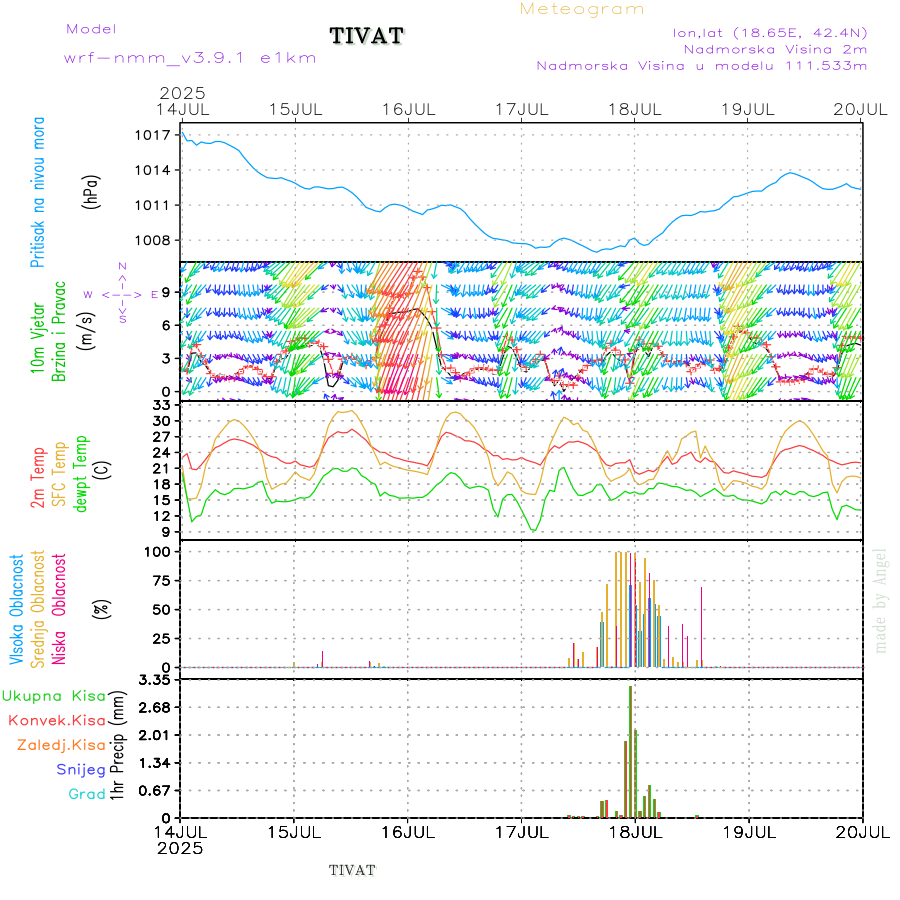
Task: Click the "Ukupna Kisa" total rain legend
Action: click(x=54, y=696)
